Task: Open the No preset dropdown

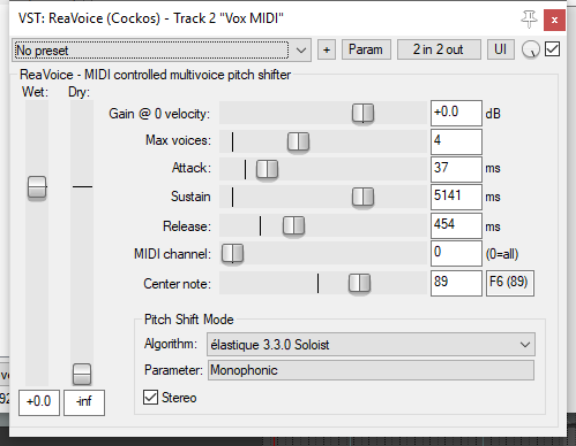Action: pyautogui.click(x=162, y=50)
